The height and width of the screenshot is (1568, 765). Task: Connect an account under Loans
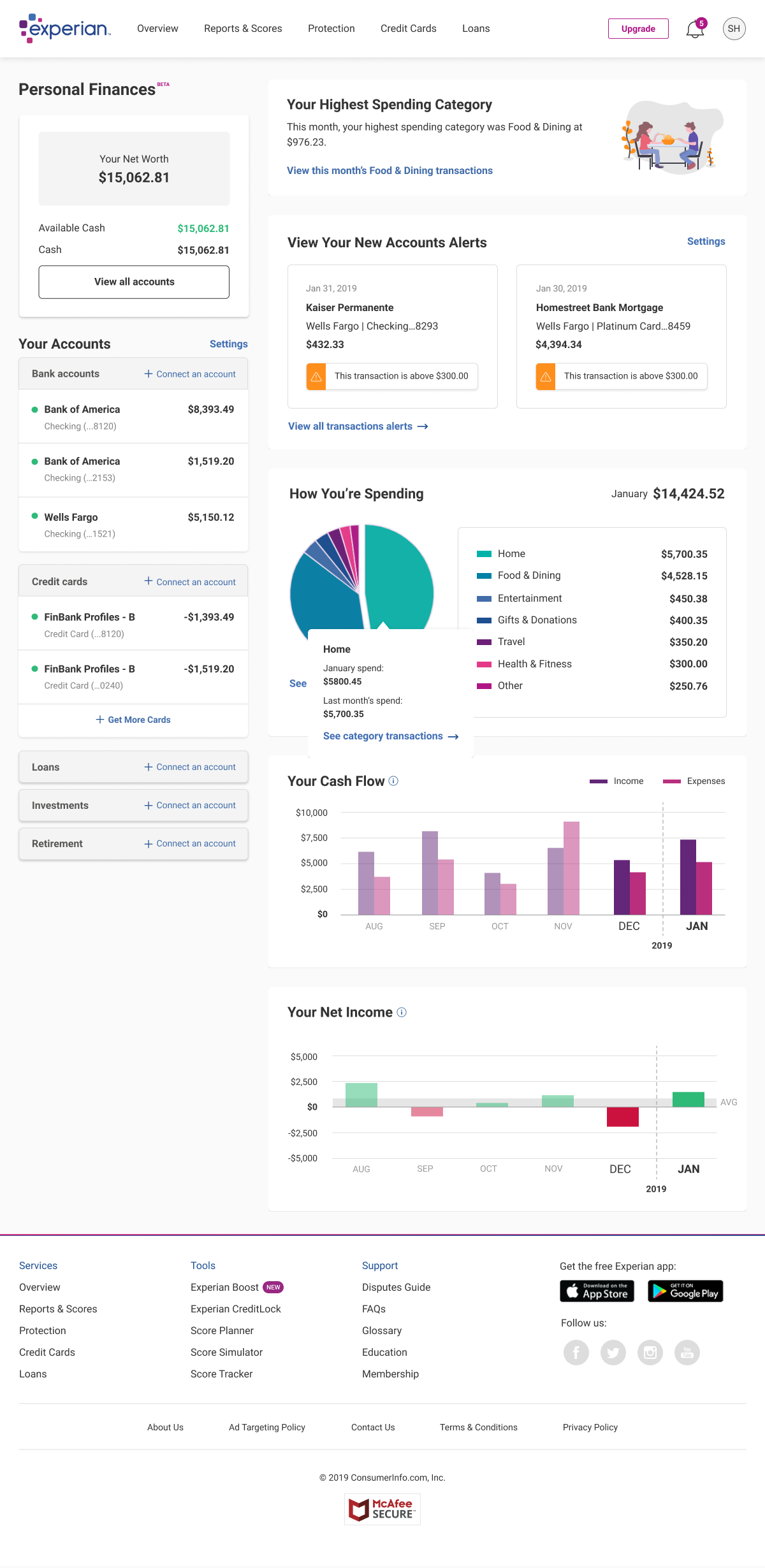click(190, 767)
